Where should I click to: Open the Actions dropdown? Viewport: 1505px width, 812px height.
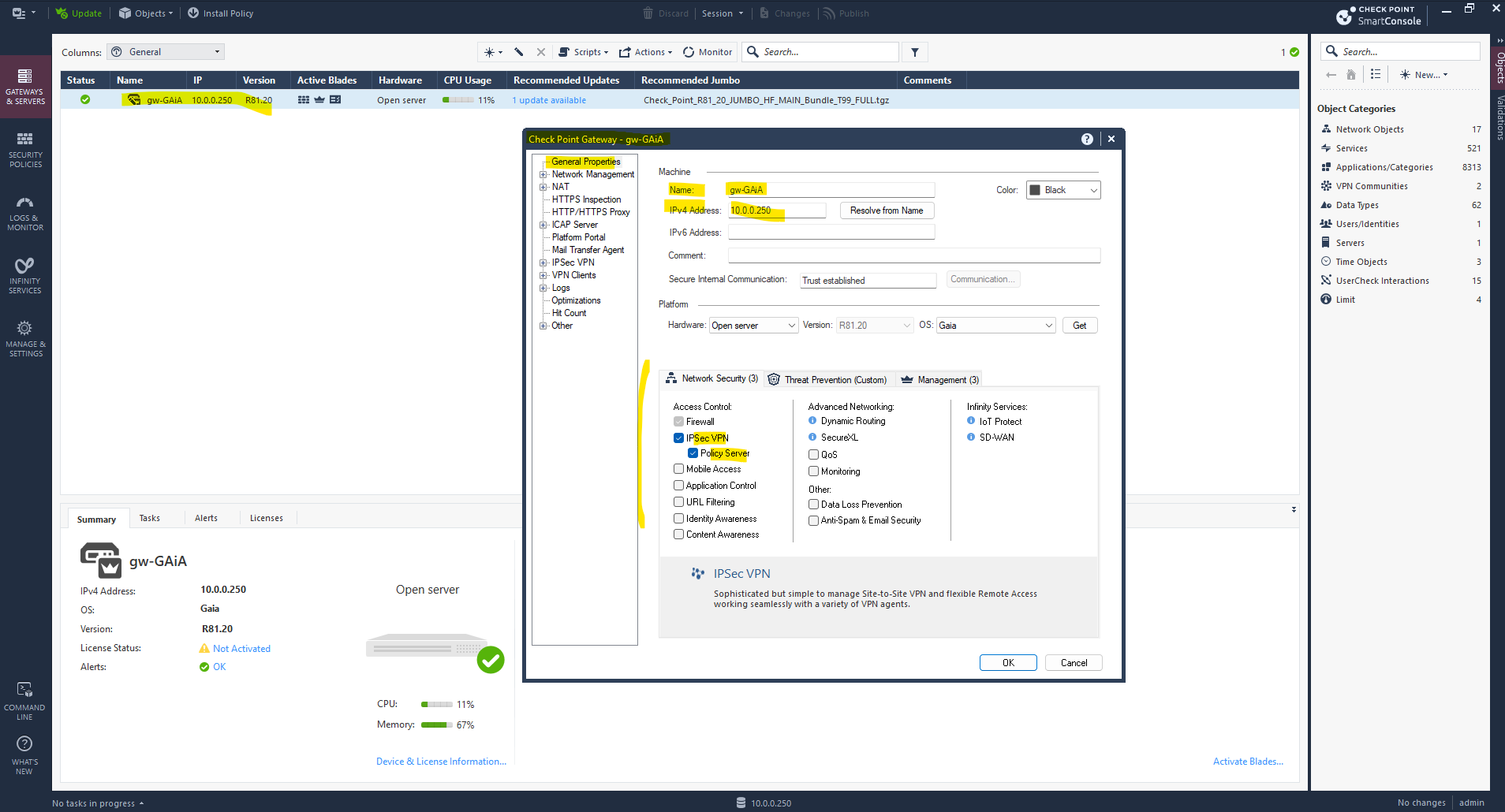coord(645,52)
